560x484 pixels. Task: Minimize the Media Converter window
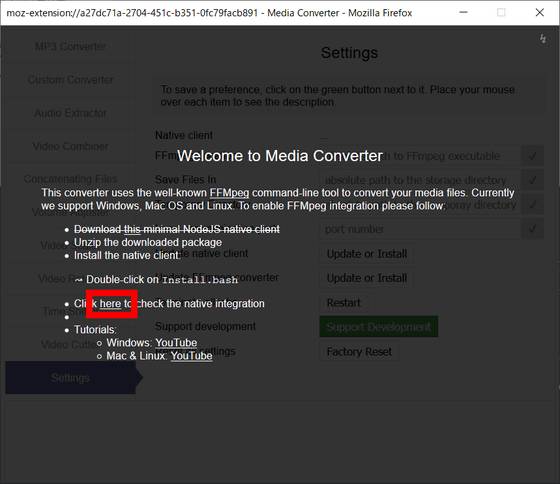tap(463, 13)
